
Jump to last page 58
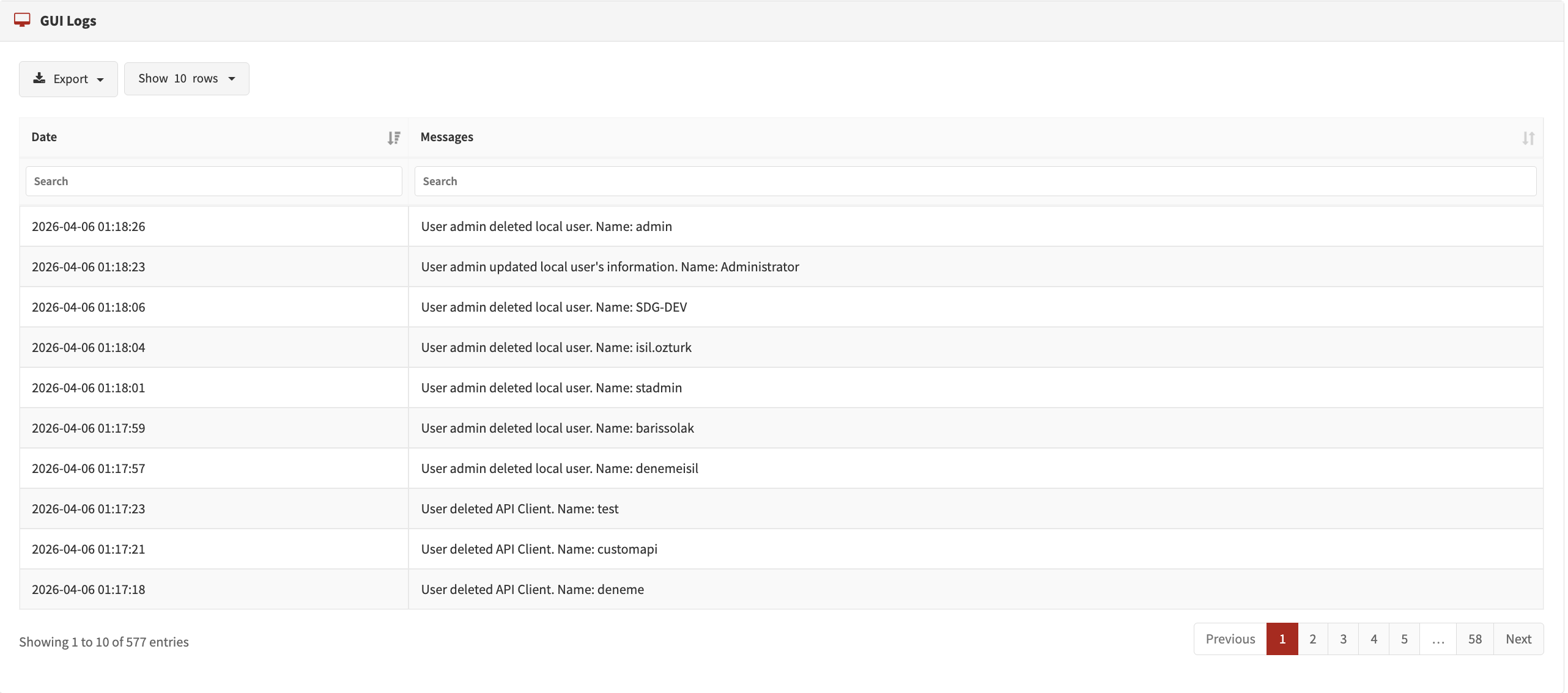[x=1474, y=639]
